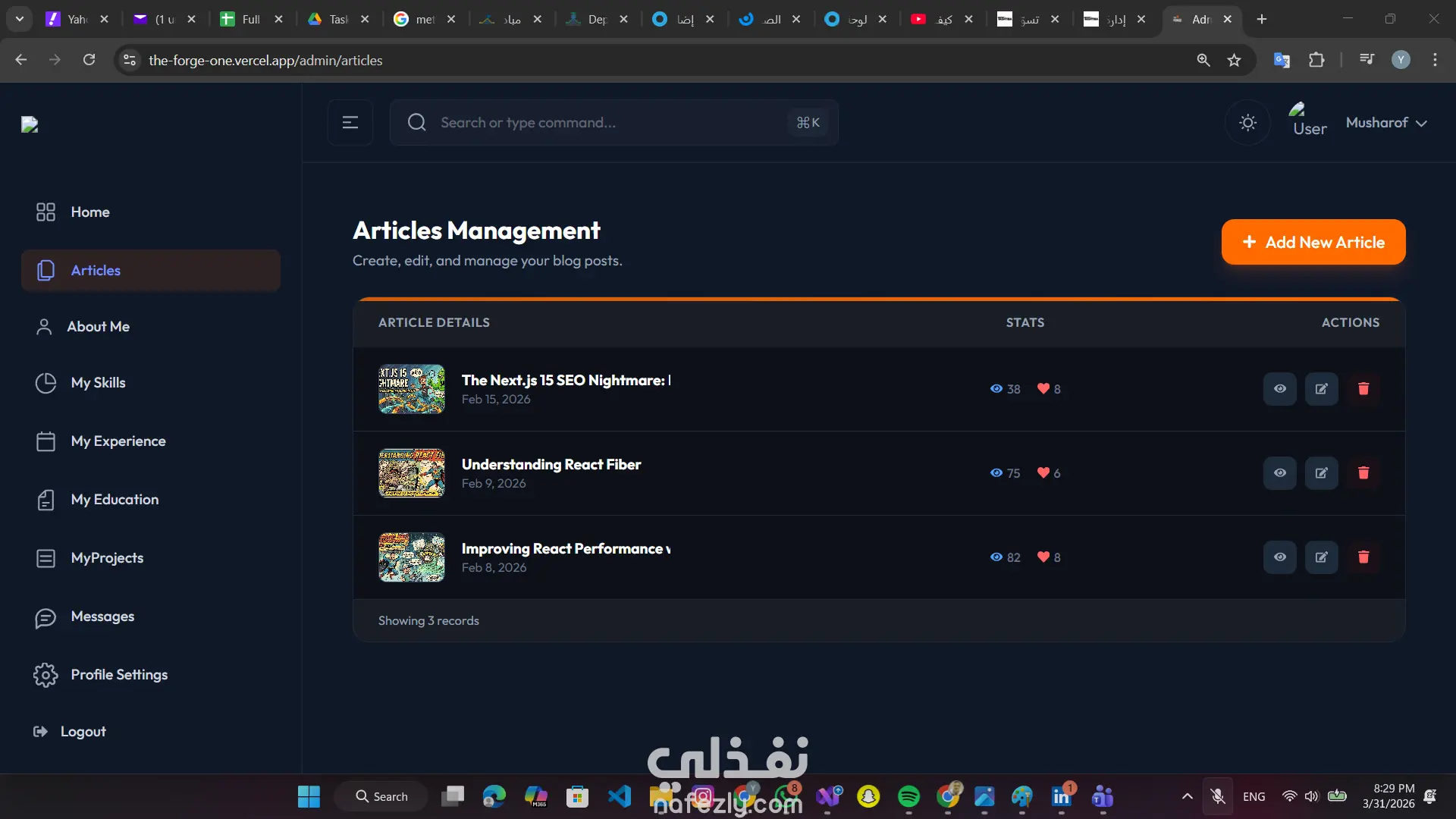Open Spotify from the taskbar
1456x819 pixels.
tap(908, 796)
